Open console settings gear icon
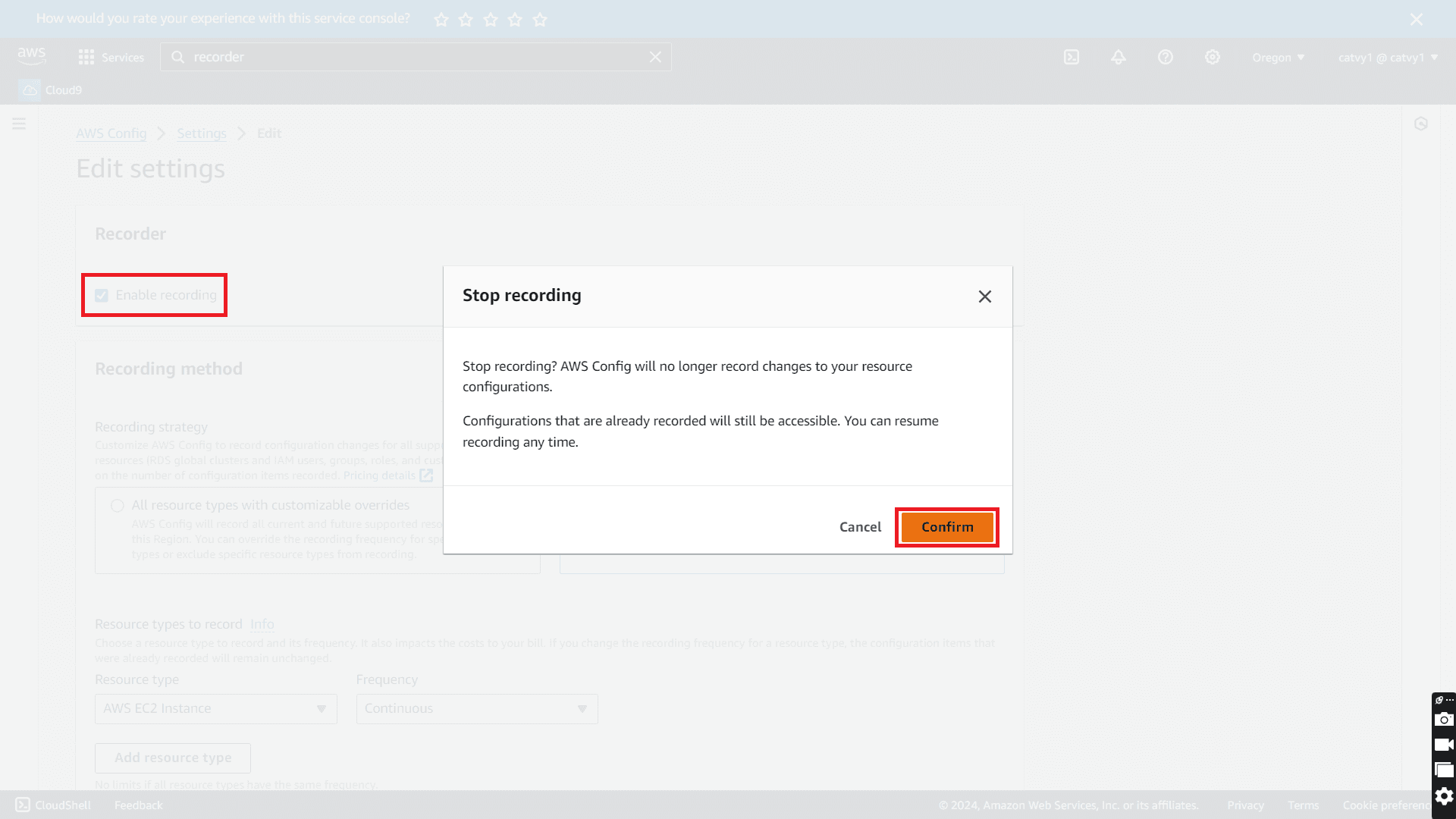1456x819 pixels. click(x=1213, y=57)
